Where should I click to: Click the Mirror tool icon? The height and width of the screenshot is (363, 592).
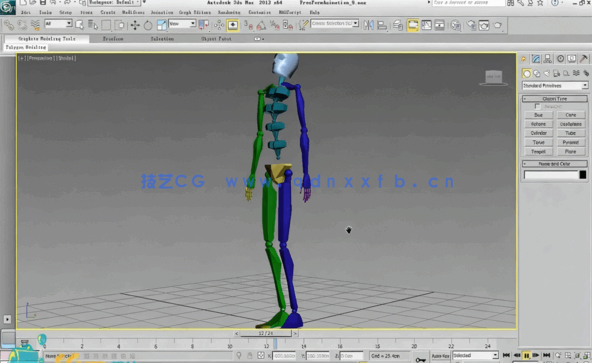pos(368,25)
